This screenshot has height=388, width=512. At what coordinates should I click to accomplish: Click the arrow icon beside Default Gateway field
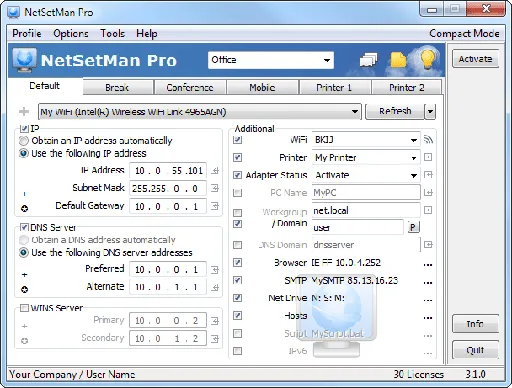tap(215, 206)
